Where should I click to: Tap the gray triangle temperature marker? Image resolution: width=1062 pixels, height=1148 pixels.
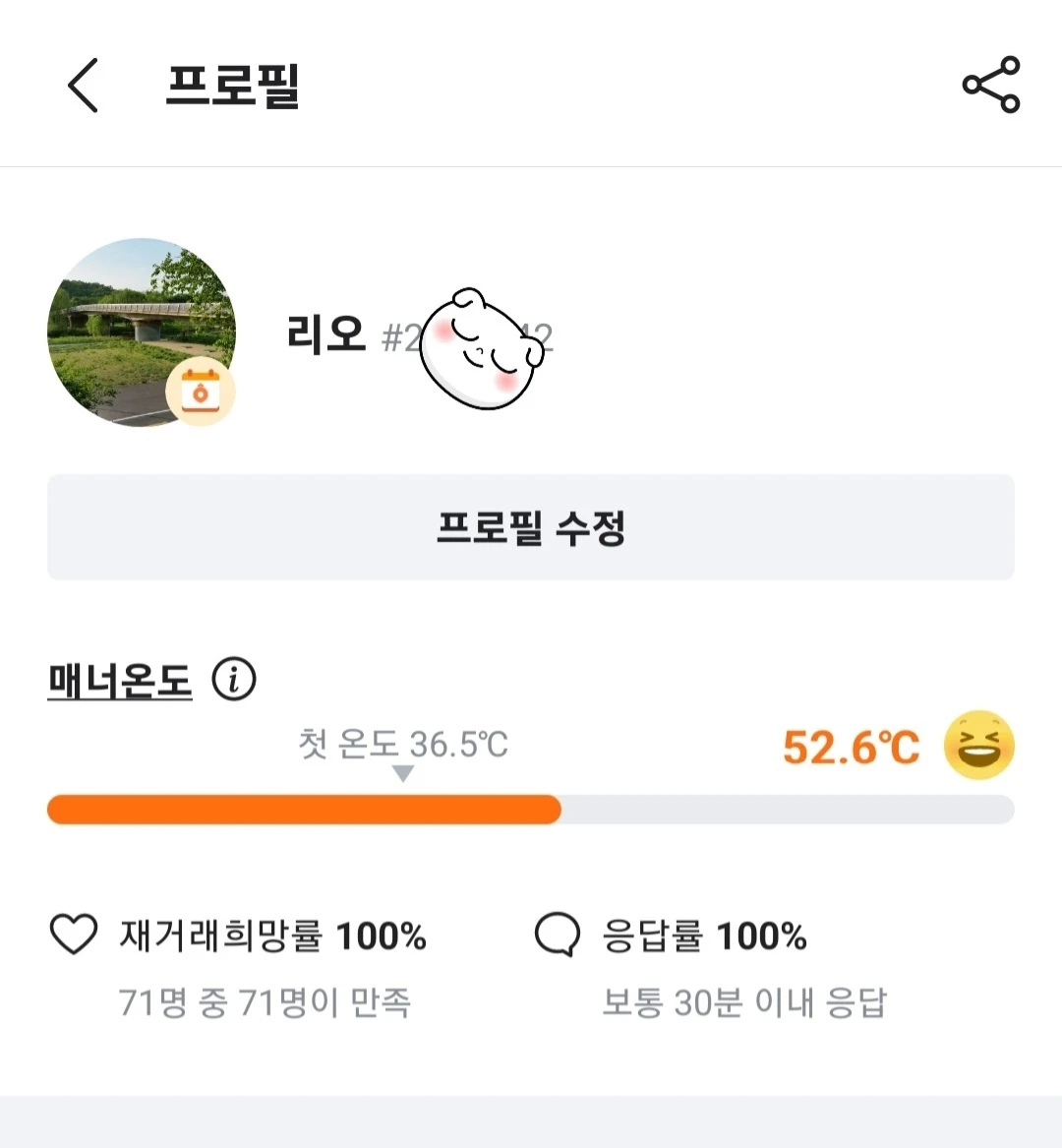click(x=403, y=774)
